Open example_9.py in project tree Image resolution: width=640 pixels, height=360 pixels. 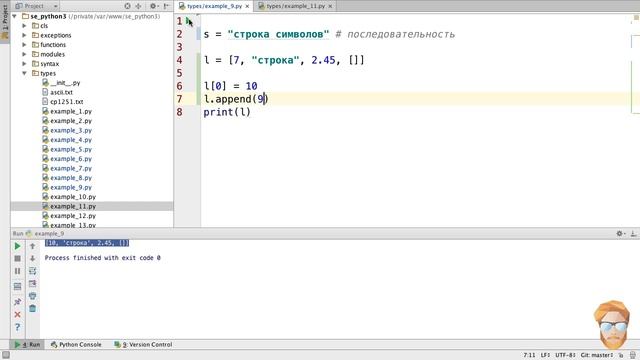pyautogui.click(x=67, y=187)
